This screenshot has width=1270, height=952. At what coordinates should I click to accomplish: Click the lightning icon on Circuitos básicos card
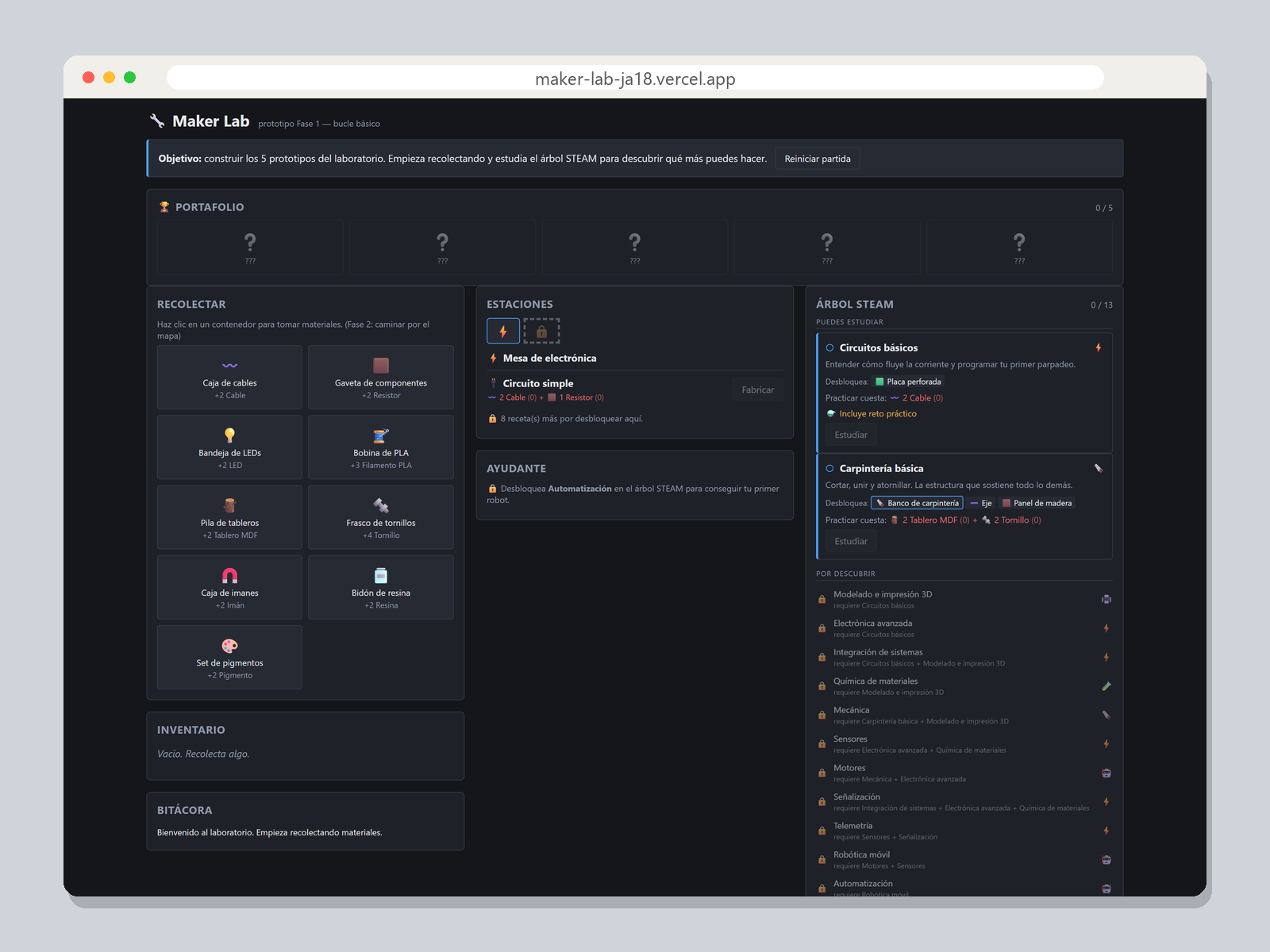(1099, 347)
